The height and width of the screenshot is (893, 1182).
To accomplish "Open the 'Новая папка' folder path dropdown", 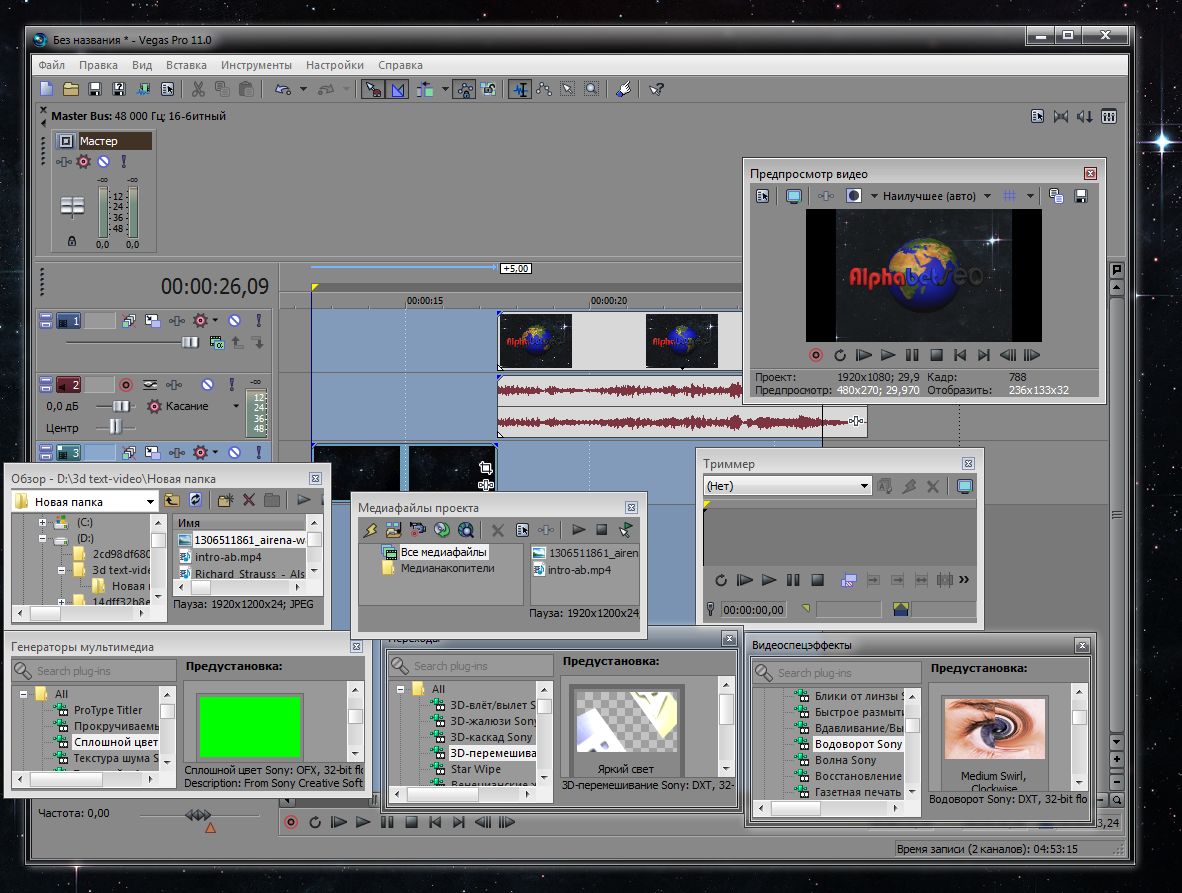I will [150, 501].
